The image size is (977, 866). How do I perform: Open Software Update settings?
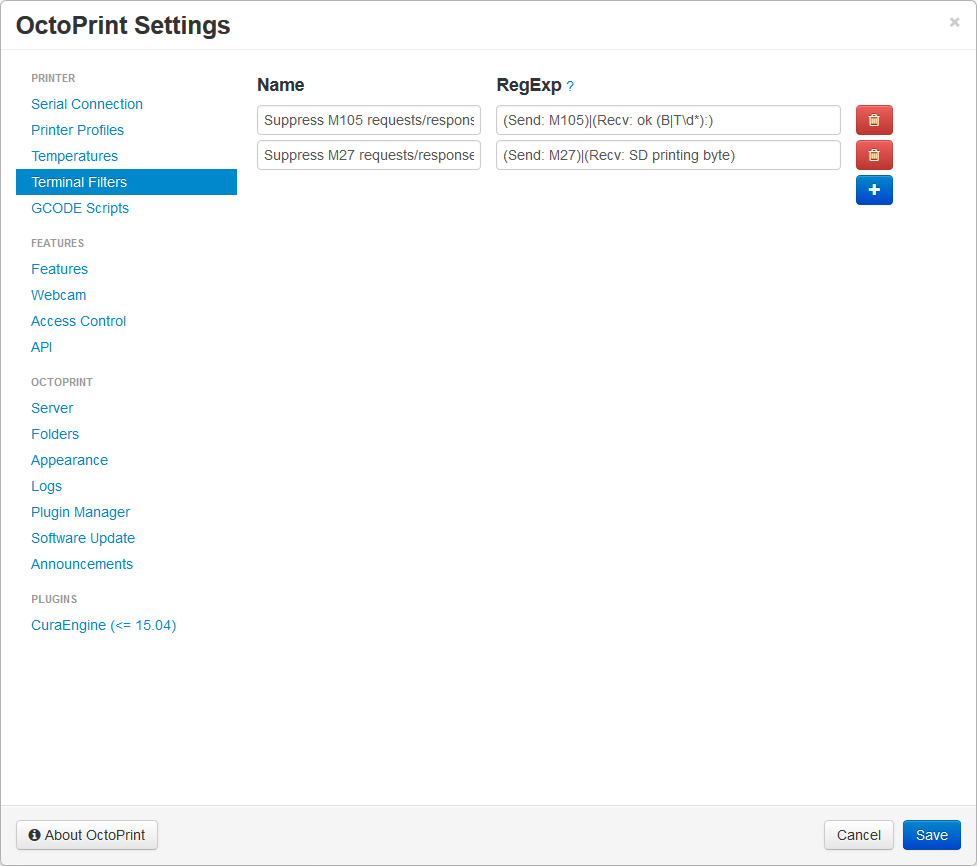coord(83,538)
